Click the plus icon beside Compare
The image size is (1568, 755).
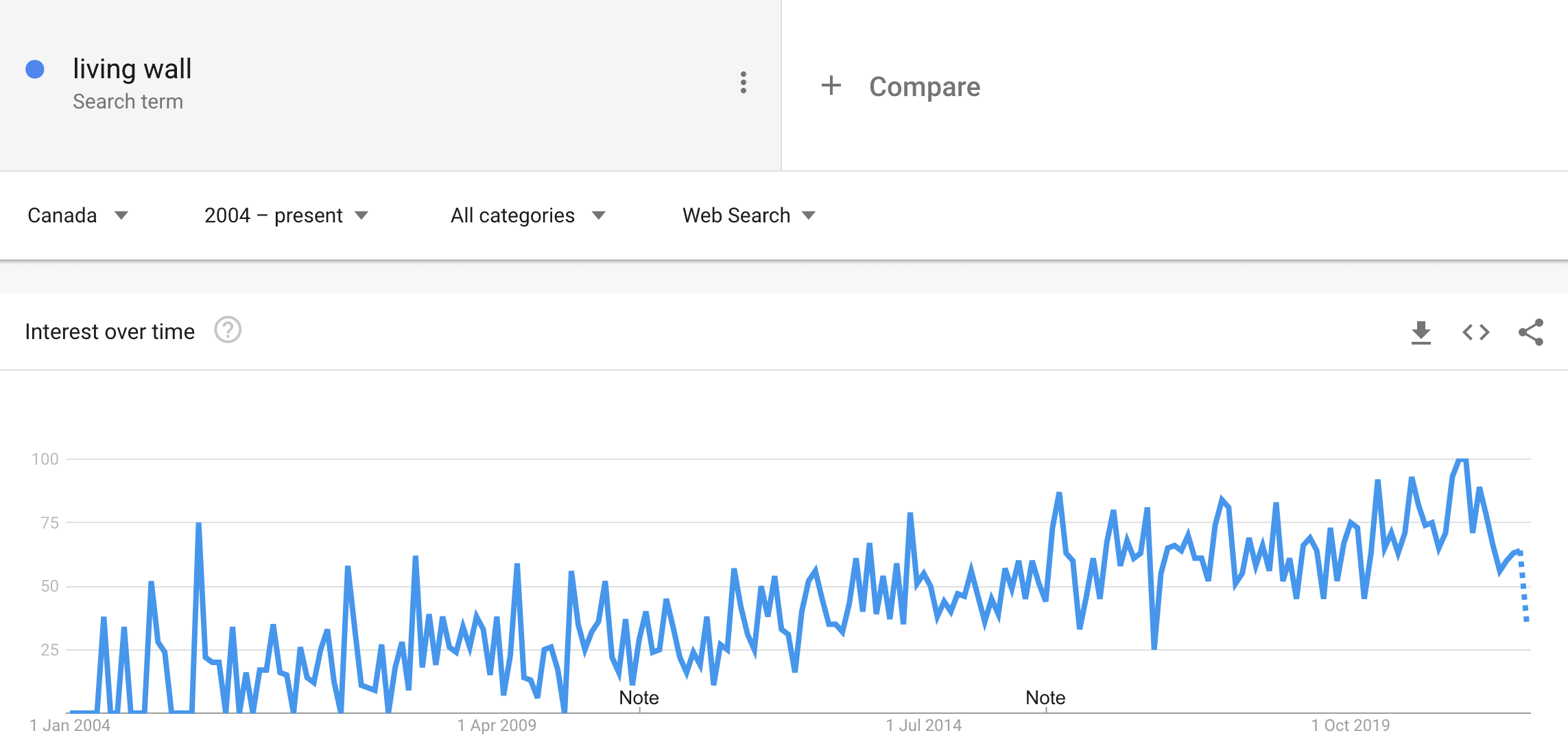click(831, 86)
